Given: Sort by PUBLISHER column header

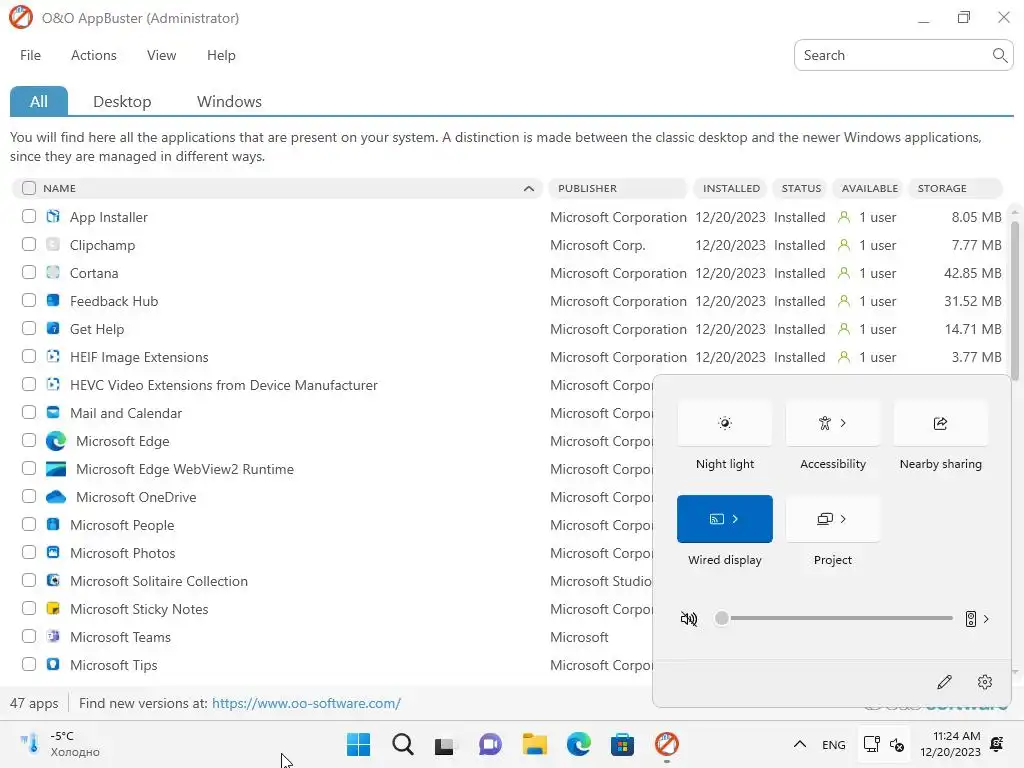Looking at the screenshot, I should tap(617, 188).
